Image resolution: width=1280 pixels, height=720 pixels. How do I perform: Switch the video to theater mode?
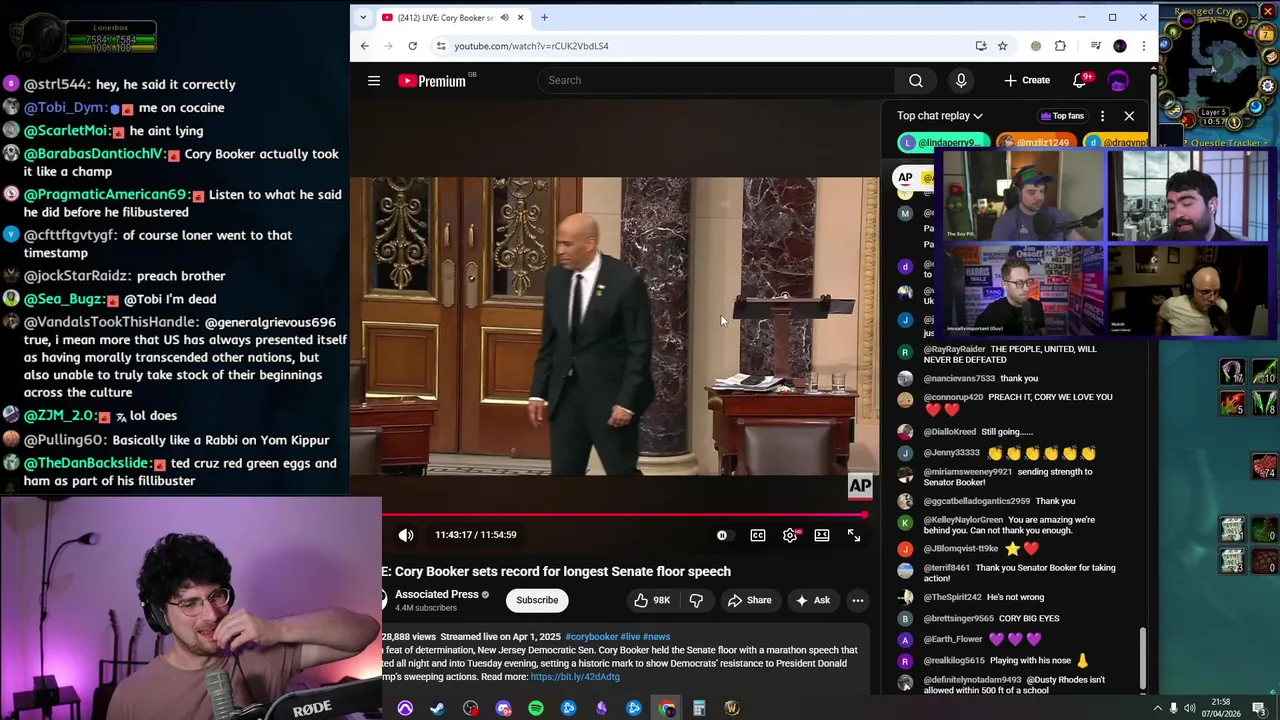822,535
